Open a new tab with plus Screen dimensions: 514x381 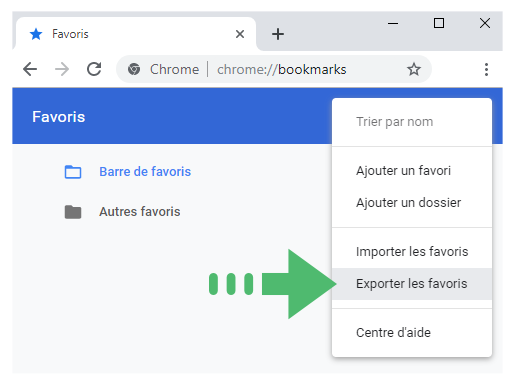point(278,34)
